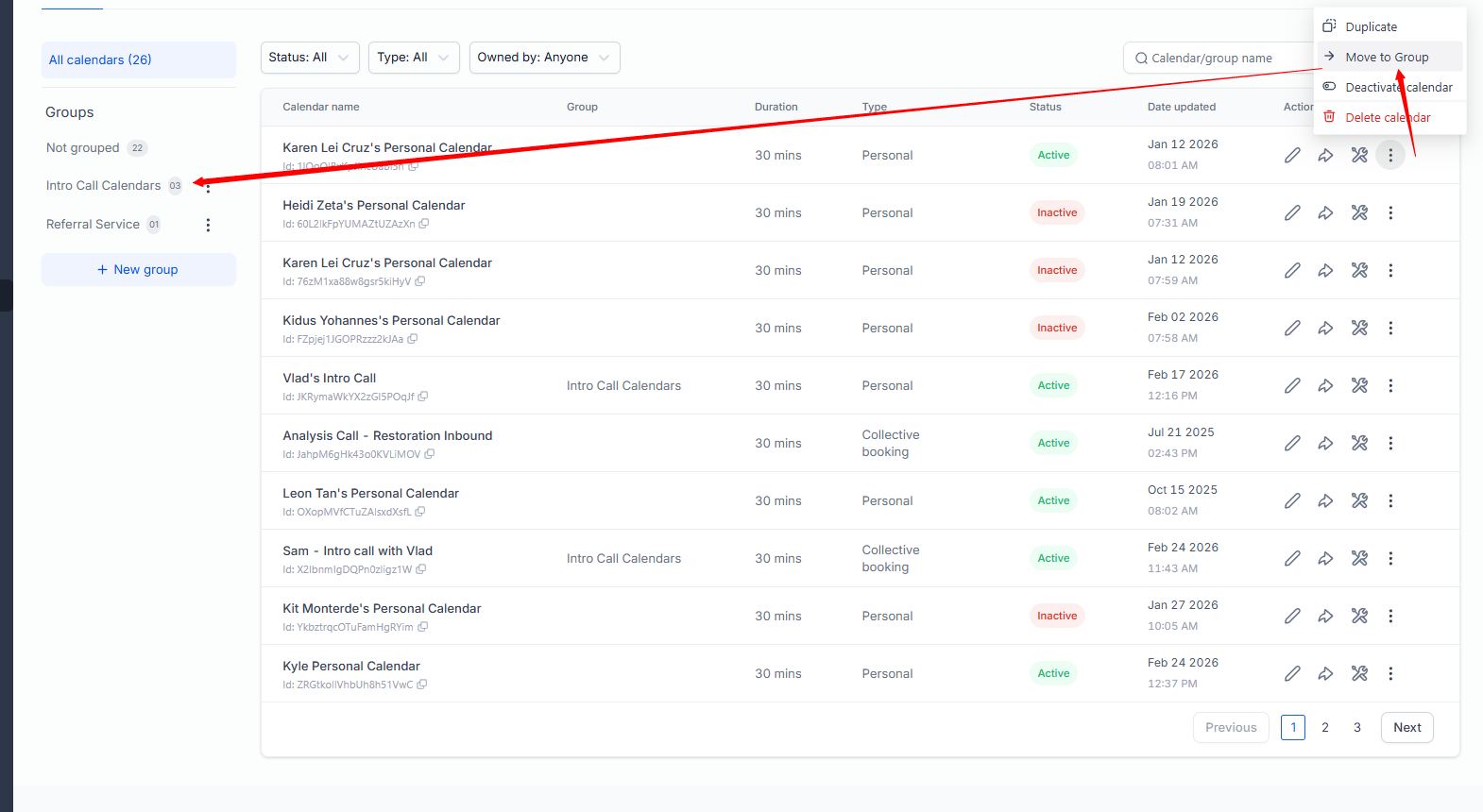Copy ID of Kidus Yohannes's Personal Calendar

pos(413,339)
